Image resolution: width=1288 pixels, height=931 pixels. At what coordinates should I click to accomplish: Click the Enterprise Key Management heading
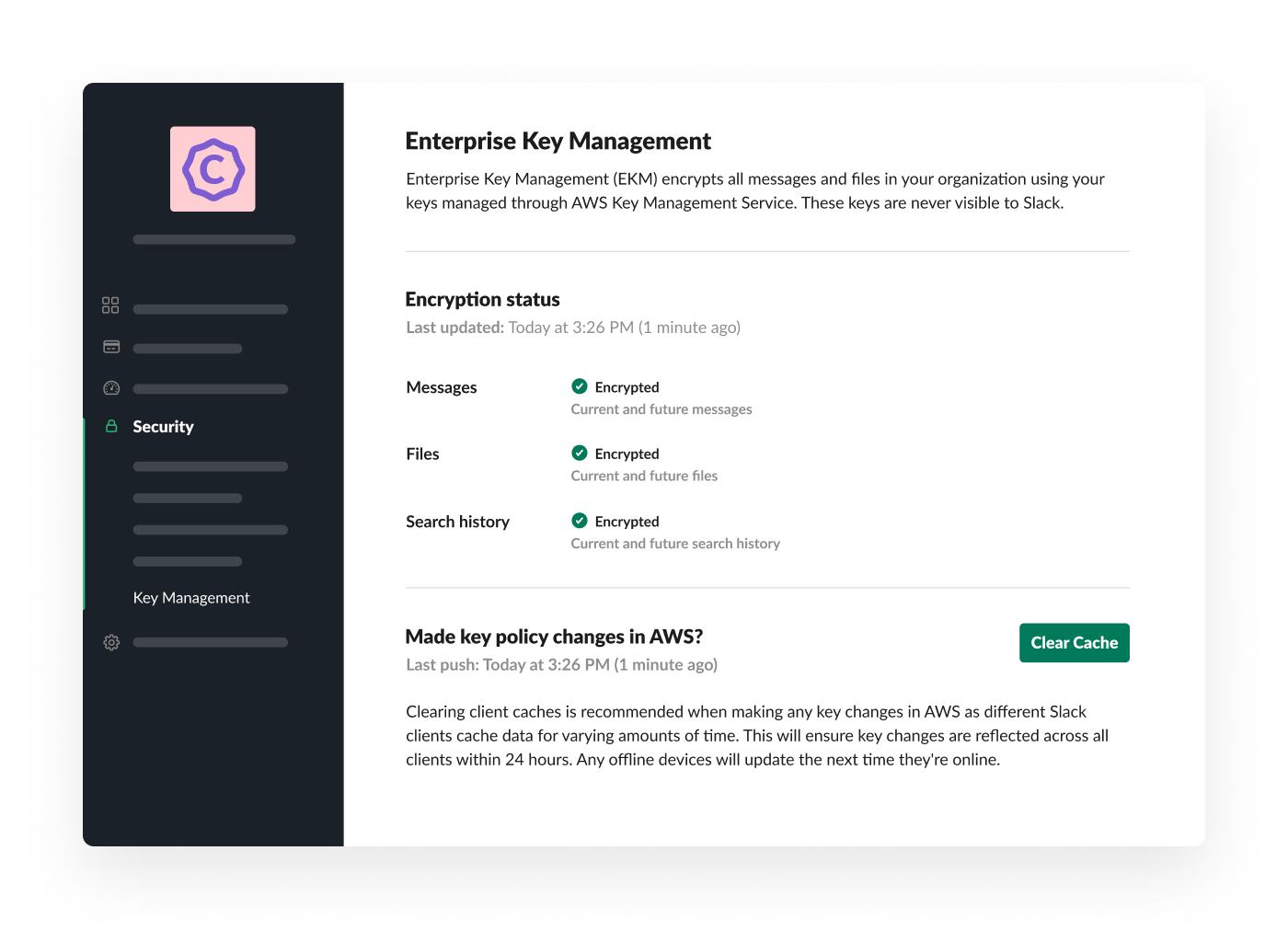[x=558, y=141]
